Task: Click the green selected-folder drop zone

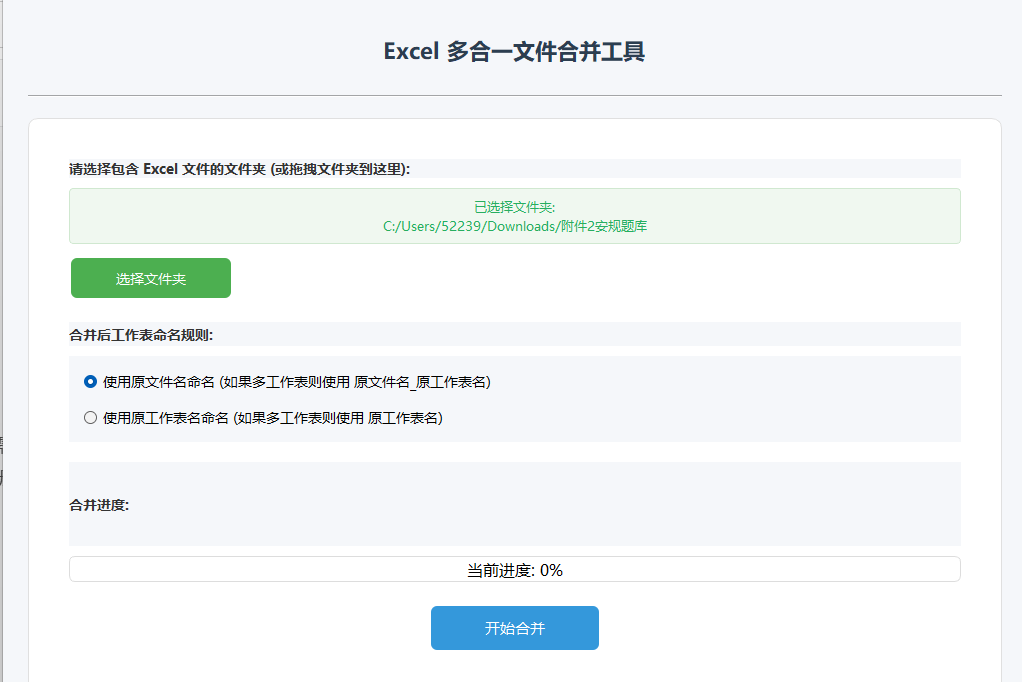Action: tap(514, 216)
